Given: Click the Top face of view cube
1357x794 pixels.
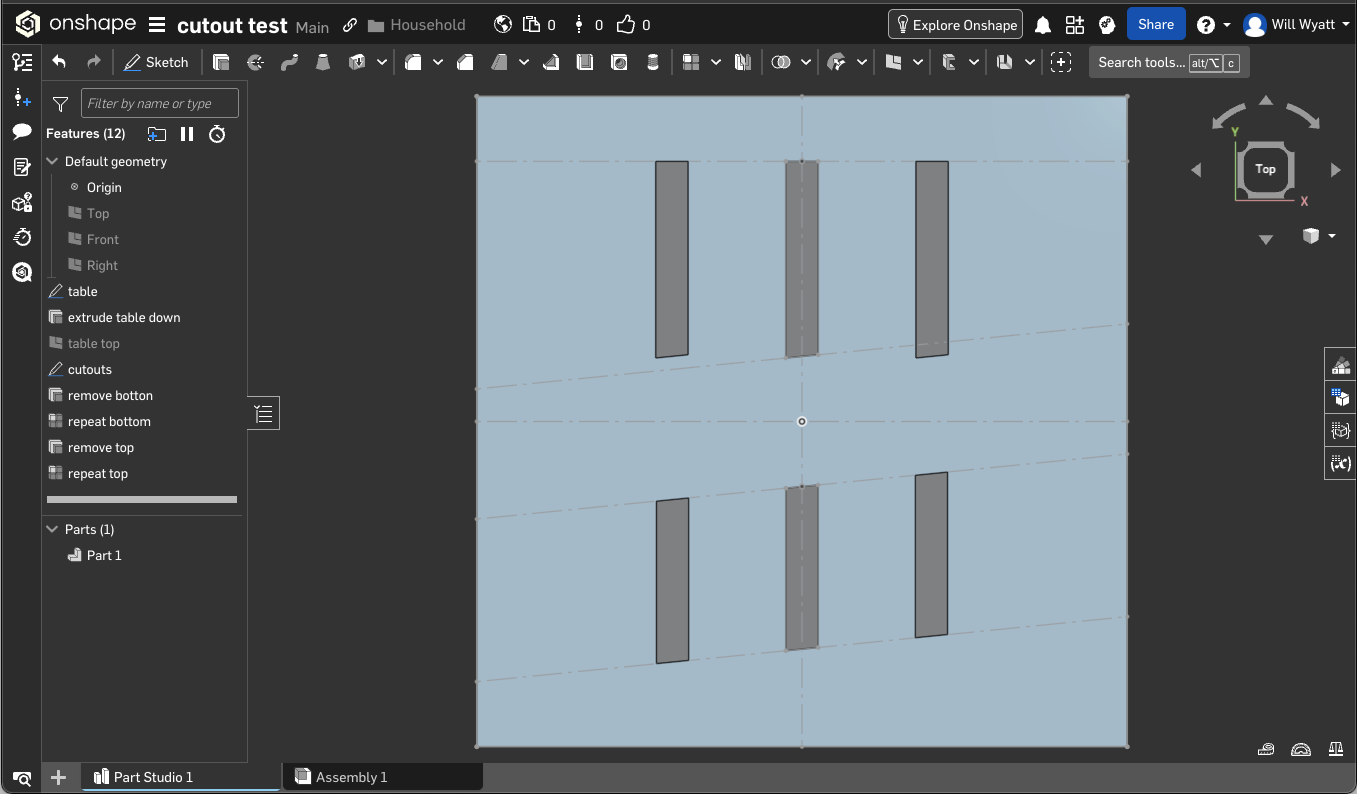Looking at the screenshot, I should click(x=1266, y=169).
